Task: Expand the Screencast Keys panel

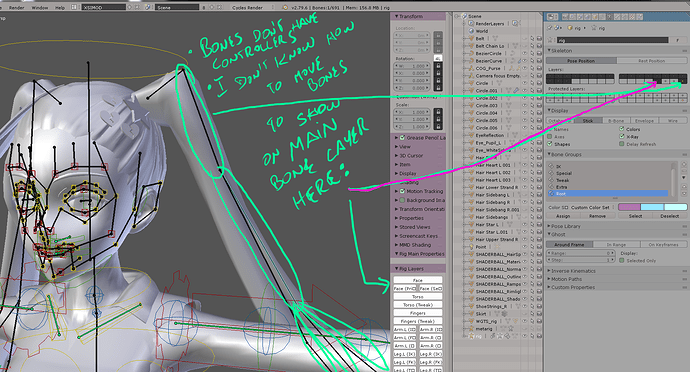Action: (x=415, y=236)
